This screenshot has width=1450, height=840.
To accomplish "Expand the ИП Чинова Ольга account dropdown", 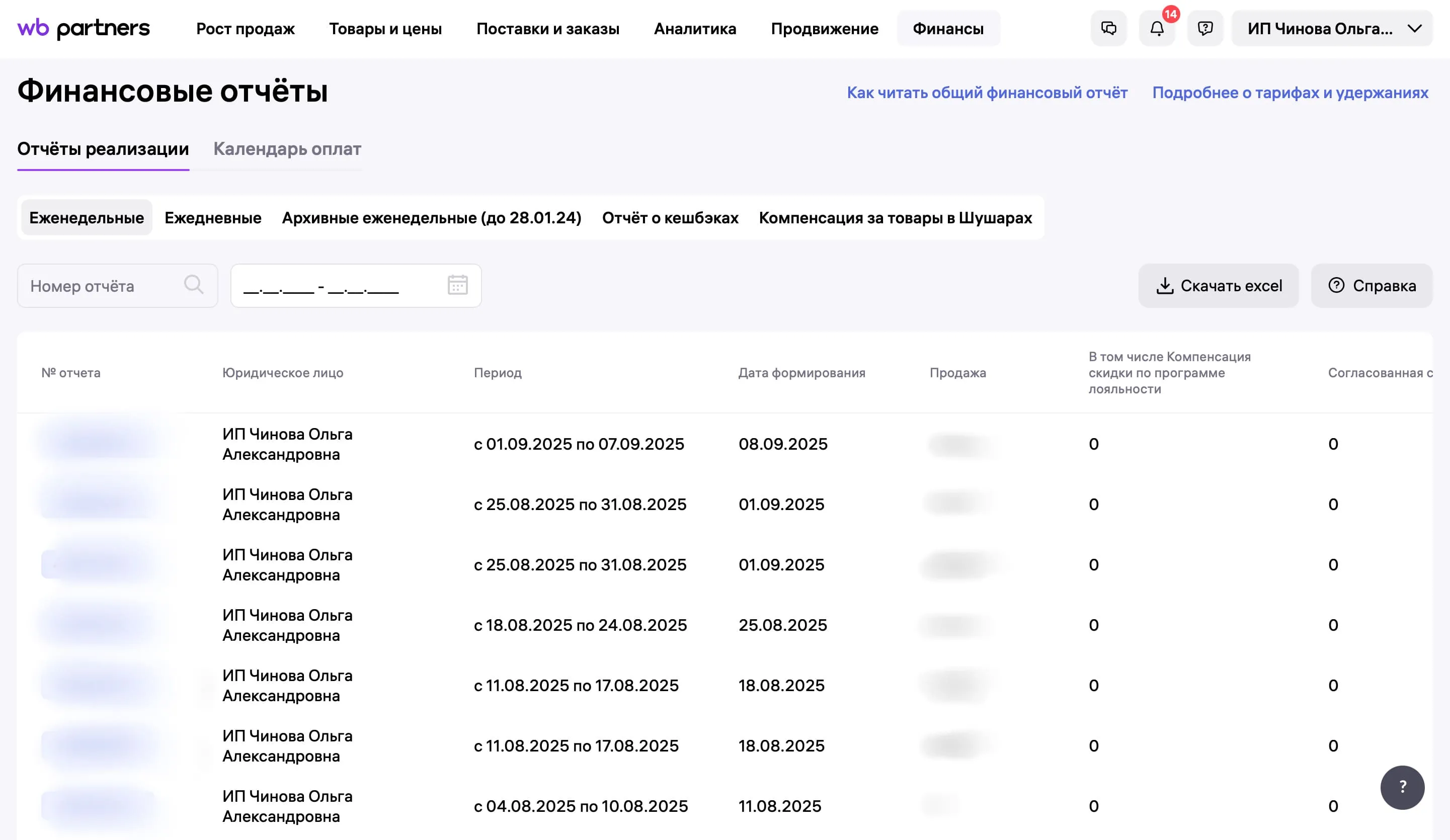I will [x=1331, y=28].
